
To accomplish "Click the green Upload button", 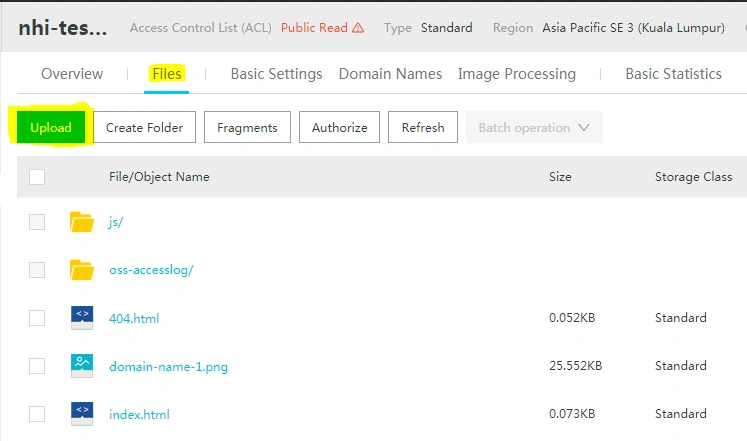I will (51, 127).
